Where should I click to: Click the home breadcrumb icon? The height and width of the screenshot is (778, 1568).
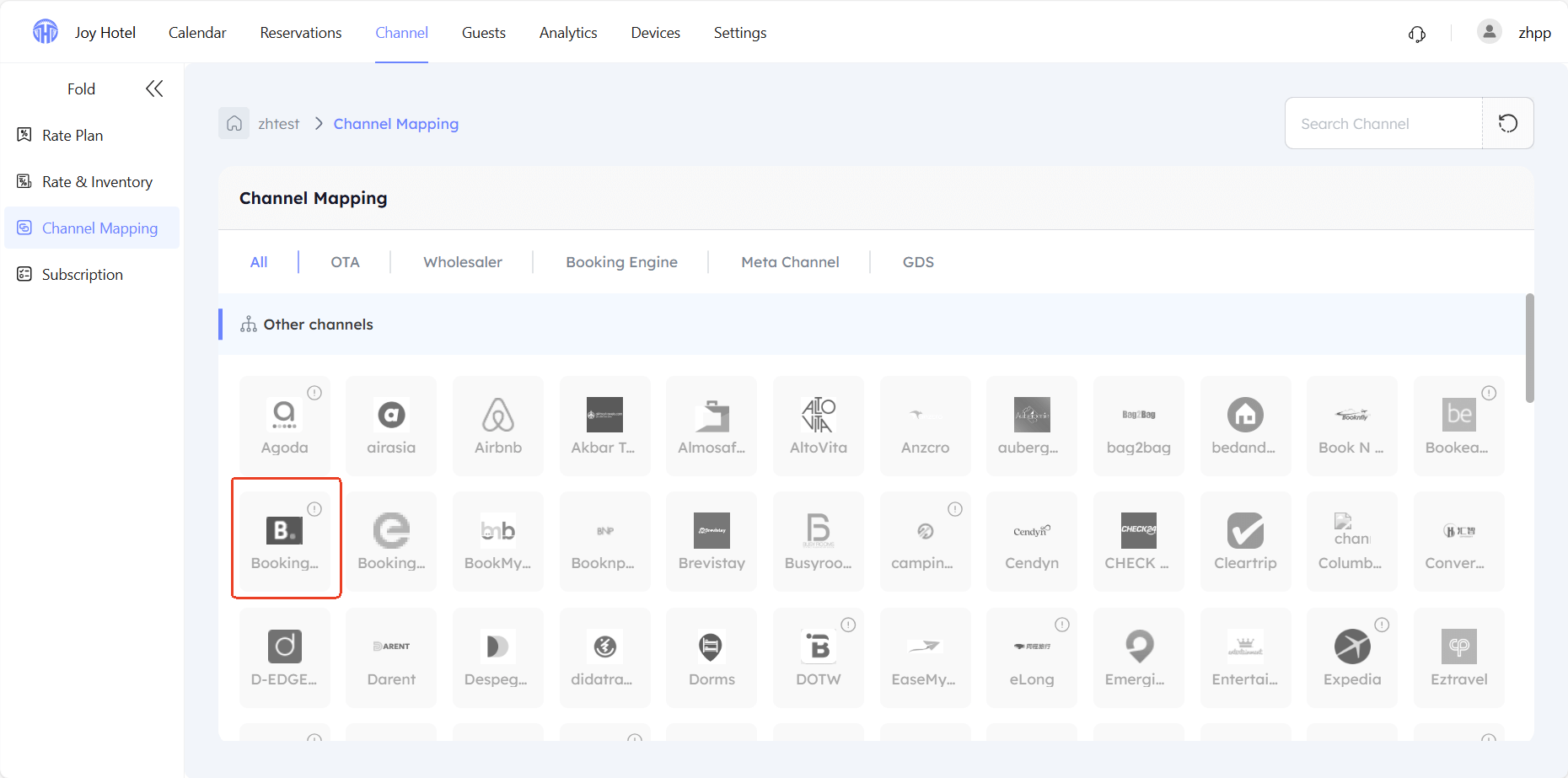[234, 124]
